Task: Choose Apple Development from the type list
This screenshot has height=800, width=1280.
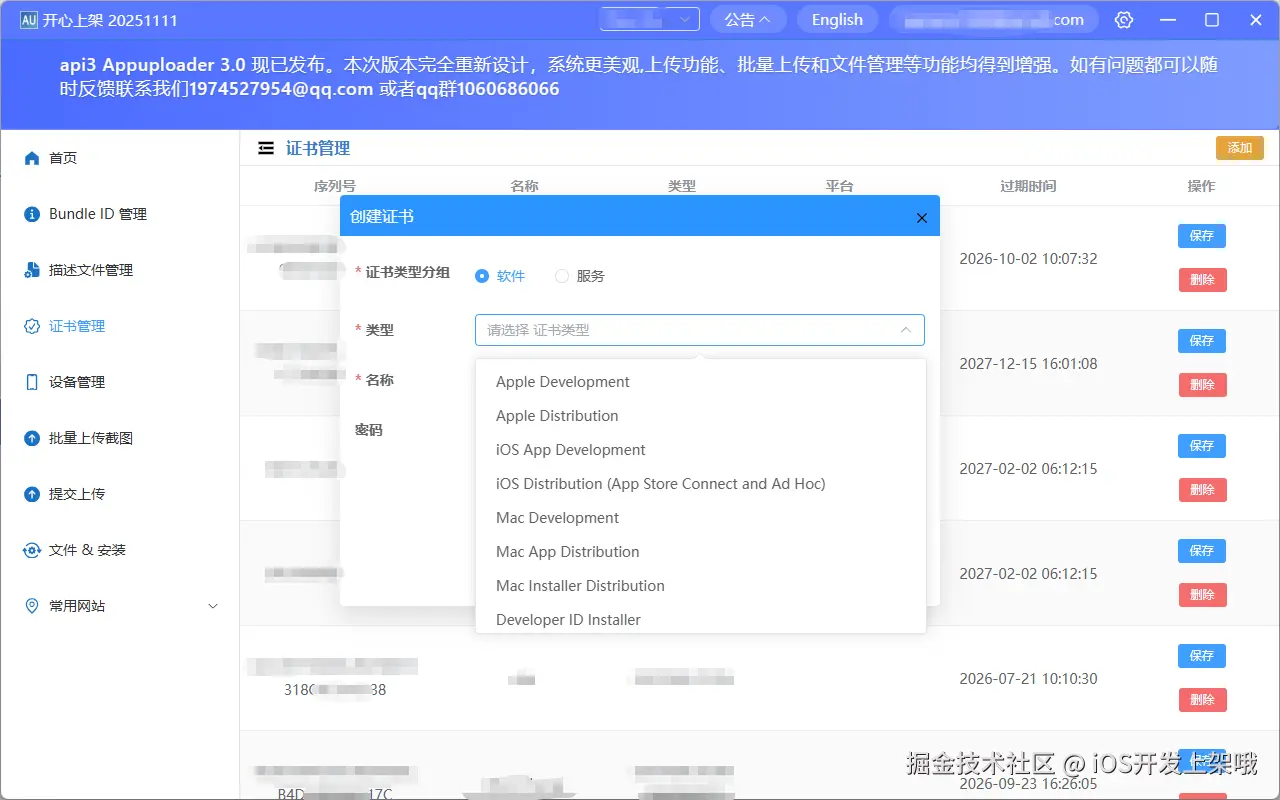Action: 562,381
